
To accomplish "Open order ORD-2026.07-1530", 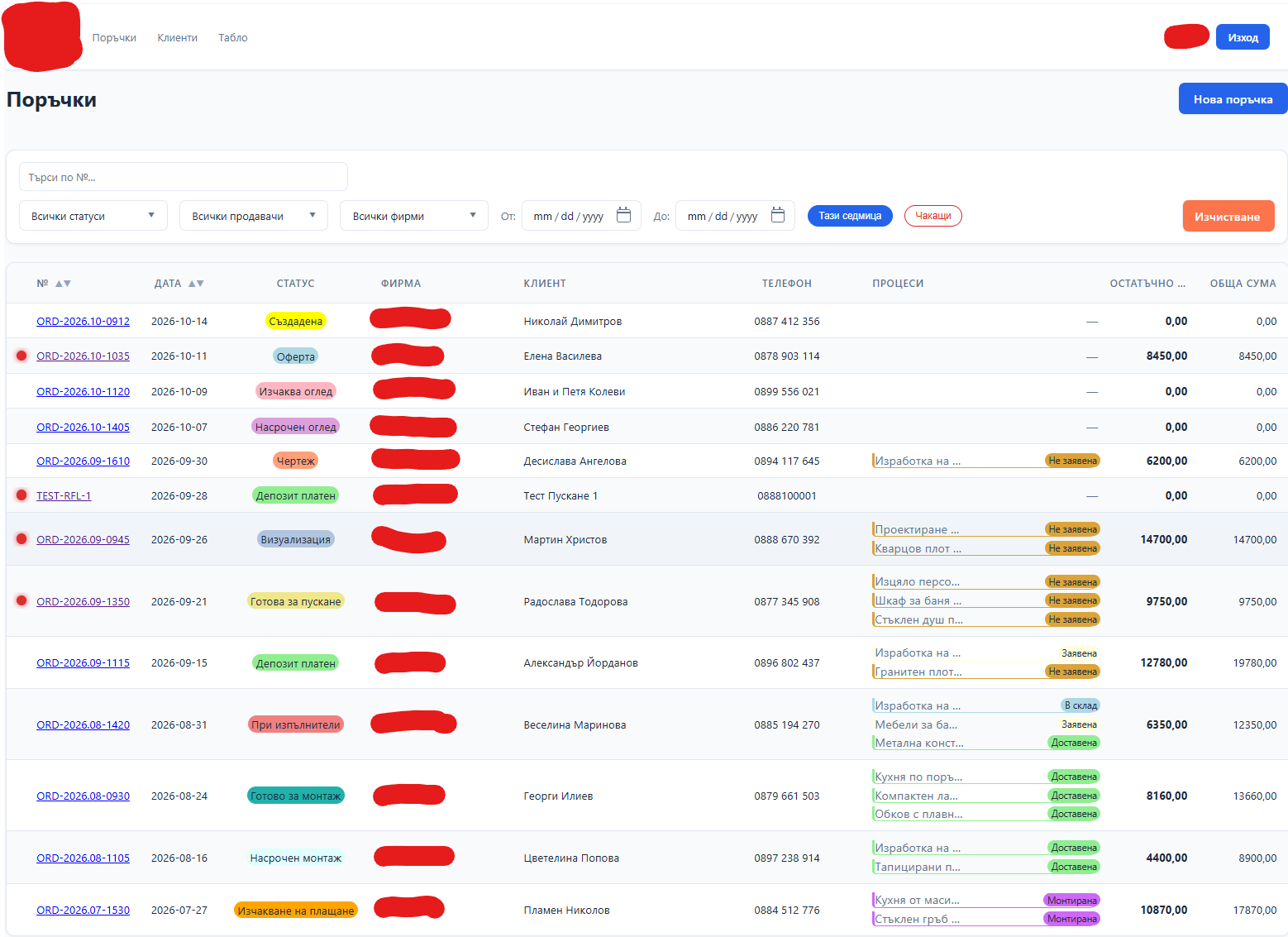I will point(83,911).
